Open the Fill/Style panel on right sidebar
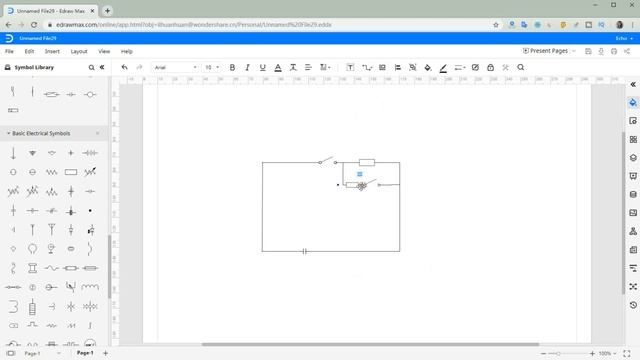The image size is (640, 360). tap(633, 102)
